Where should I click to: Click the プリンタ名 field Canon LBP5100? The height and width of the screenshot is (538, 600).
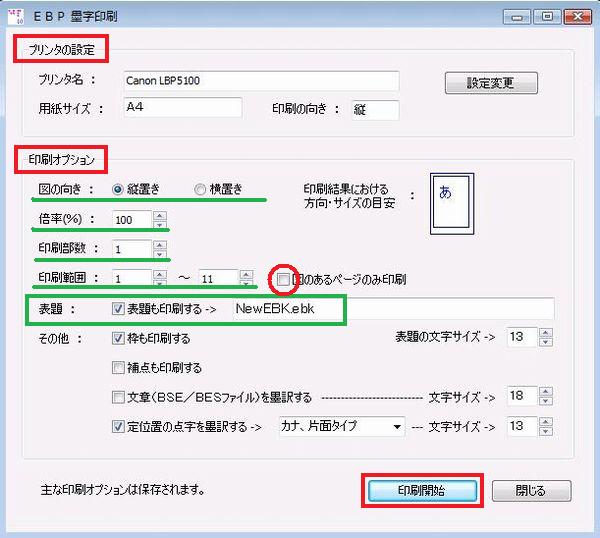pos(260,80)
